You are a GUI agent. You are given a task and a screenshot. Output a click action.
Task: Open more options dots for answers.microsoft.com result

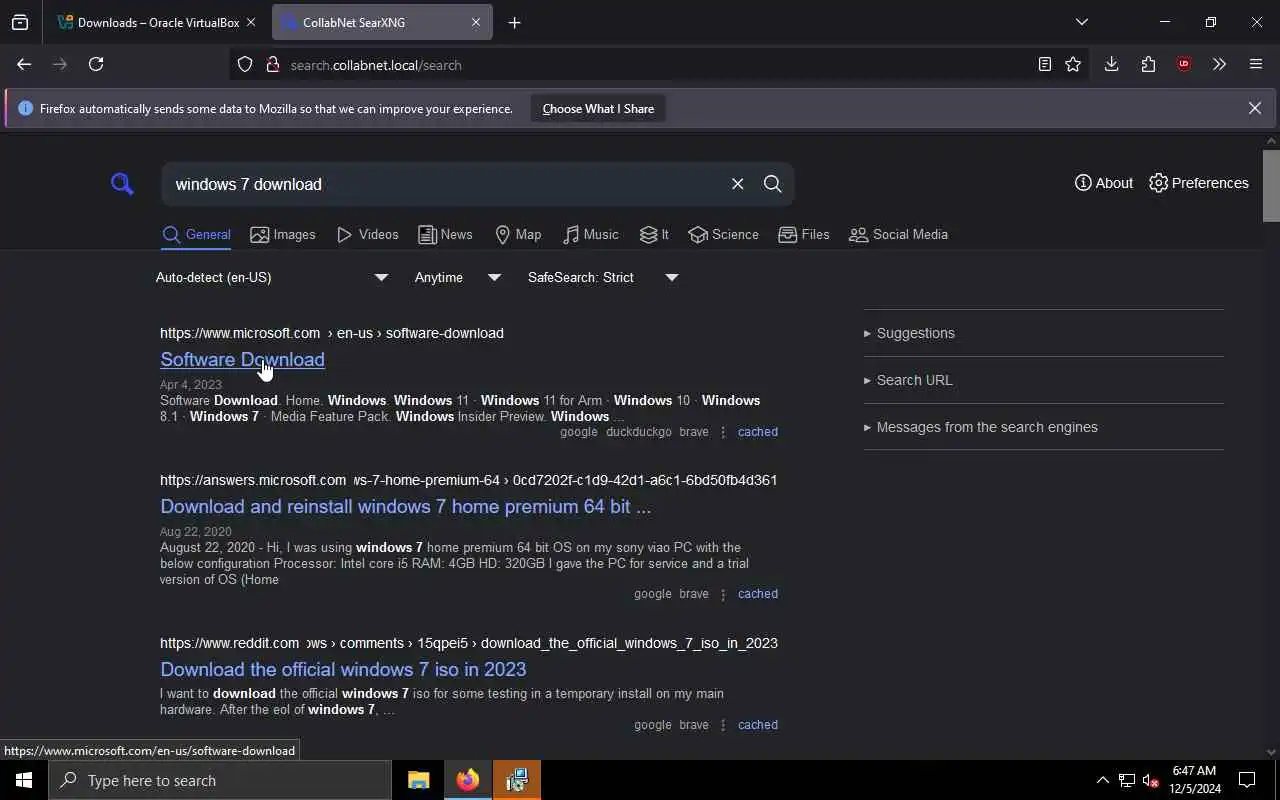coord(723,594)
